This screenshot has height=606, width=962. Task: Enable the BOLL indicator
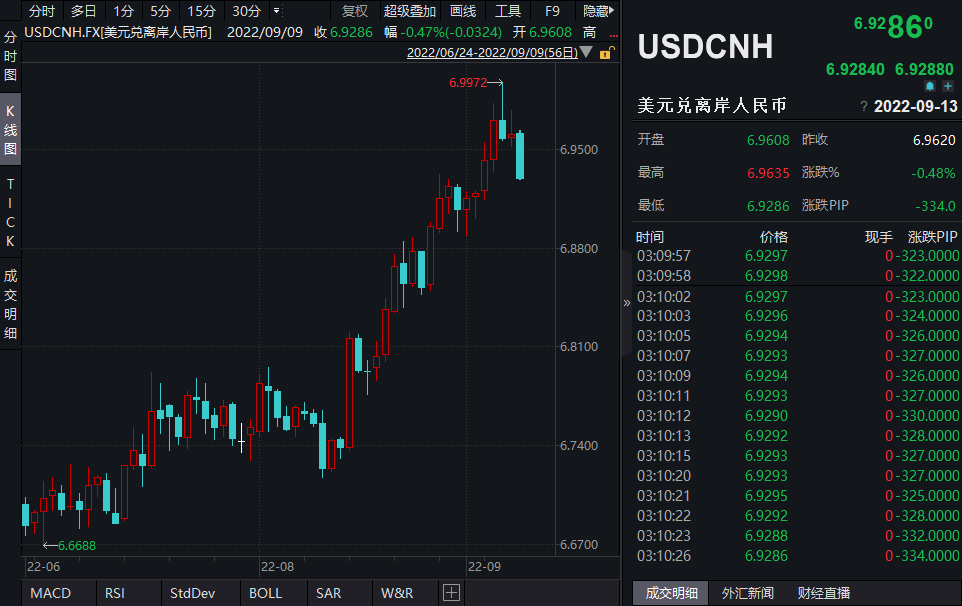click(x=265, y=593)
